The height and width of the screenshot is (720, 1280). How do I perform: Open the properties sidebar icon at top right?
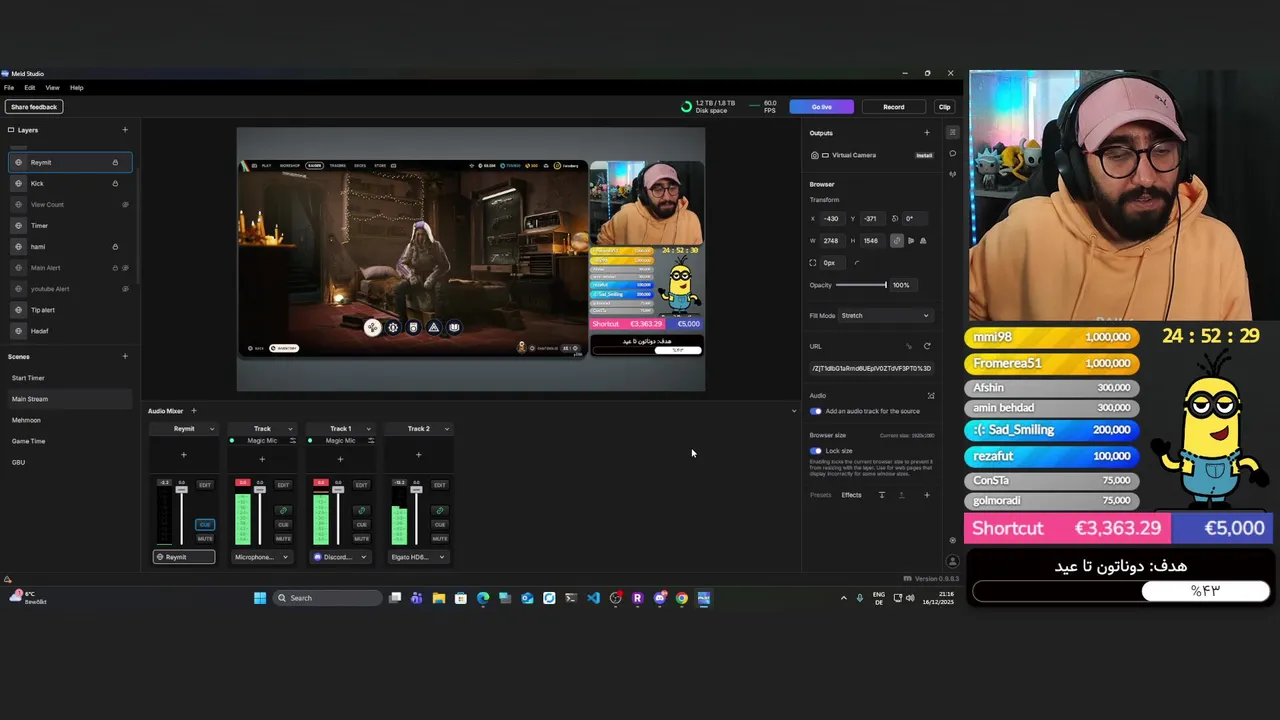[952, 132]
